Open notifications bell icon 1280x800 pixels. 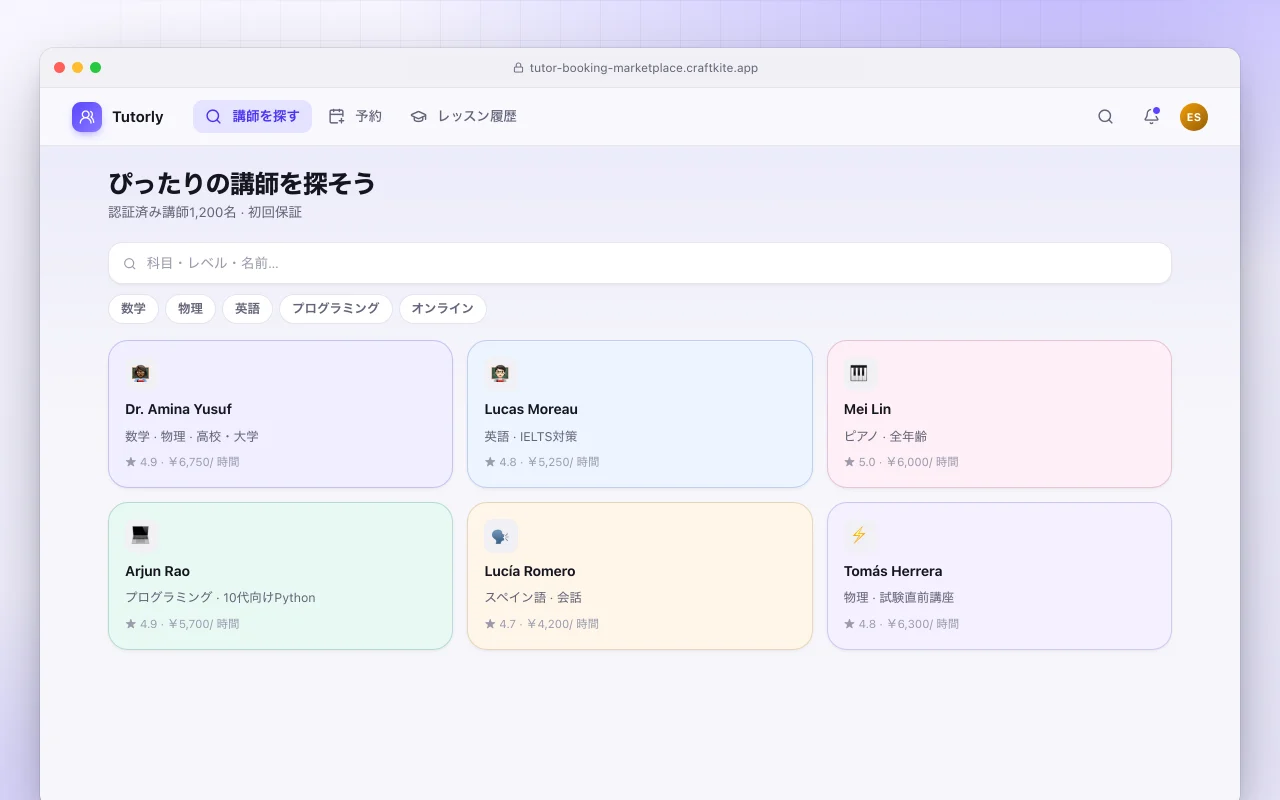(x=1151, y=116)
